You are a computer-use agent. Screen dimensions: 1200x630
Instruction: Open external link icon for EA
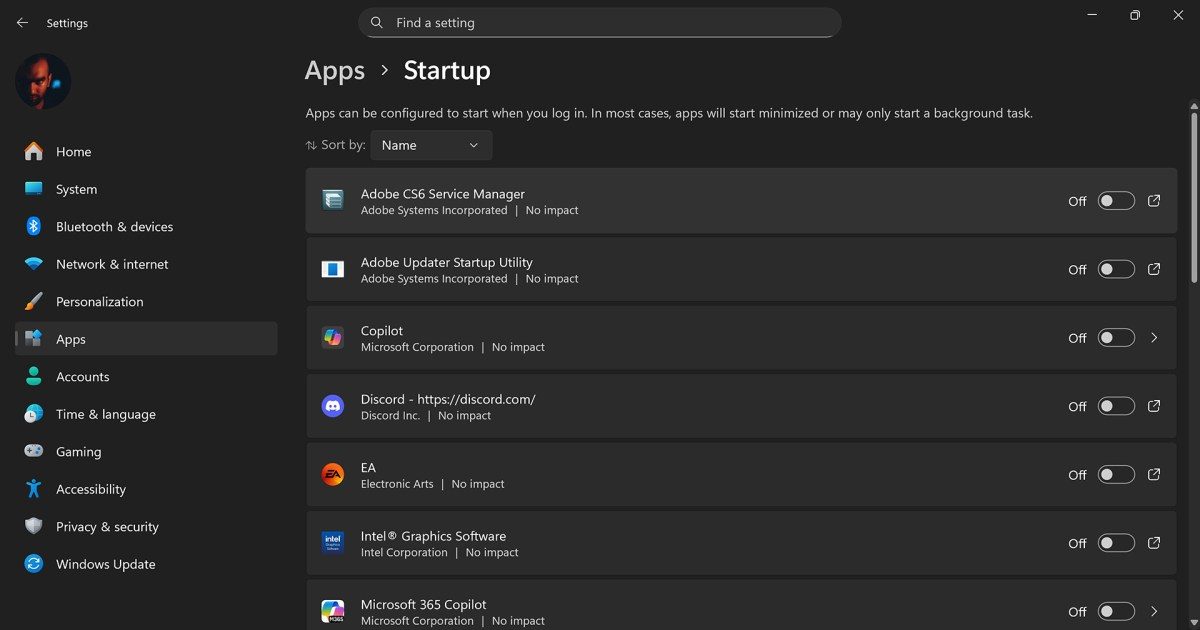[1154, 475]
